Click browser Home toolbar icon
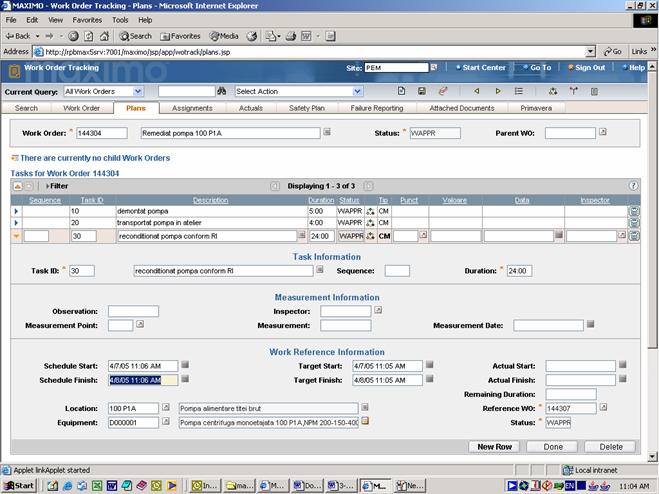Screen dimensions: 659x494 tap(104, 36)
